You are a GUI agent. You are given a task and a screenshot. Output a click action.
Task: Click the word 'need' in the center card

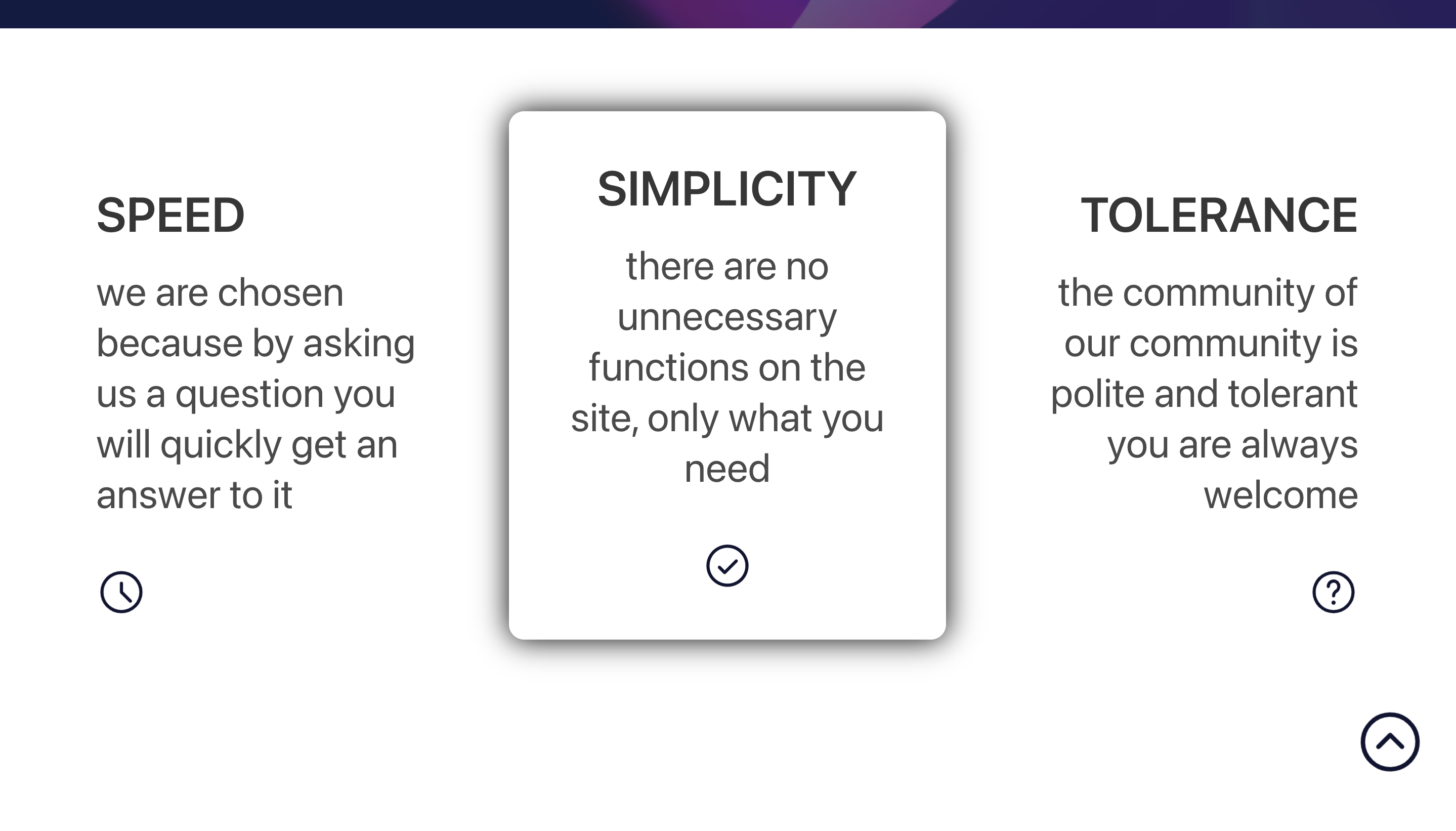click(727, 469)
